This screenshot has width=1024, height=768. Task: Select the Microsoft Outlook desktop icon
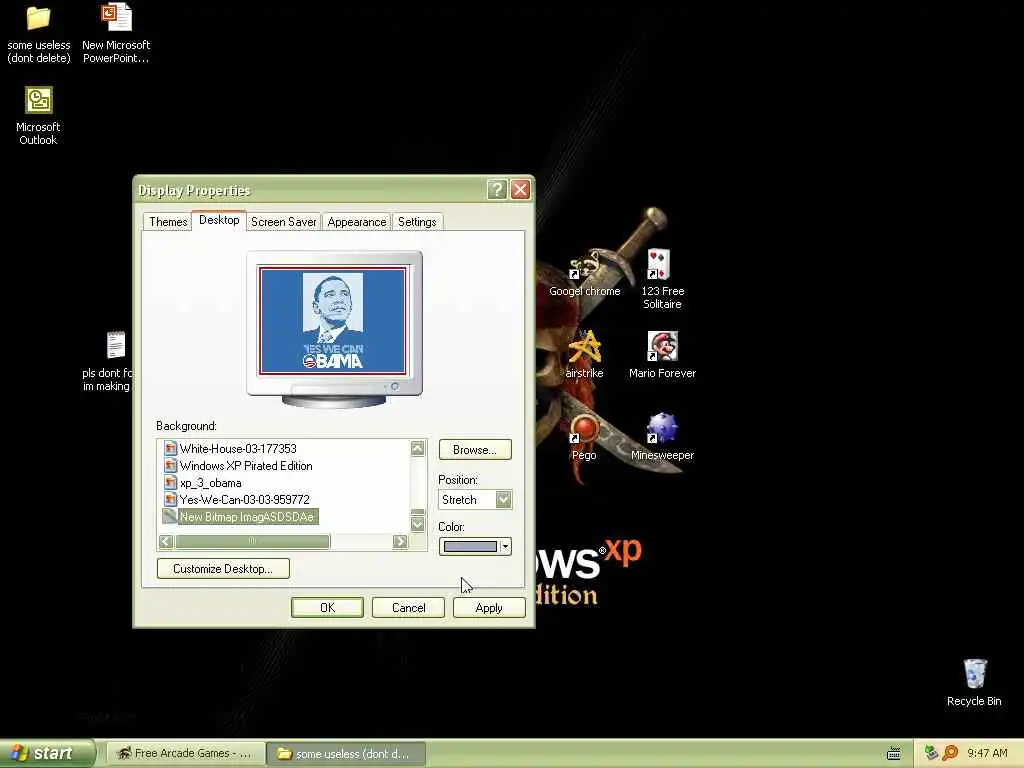point(39,100)
